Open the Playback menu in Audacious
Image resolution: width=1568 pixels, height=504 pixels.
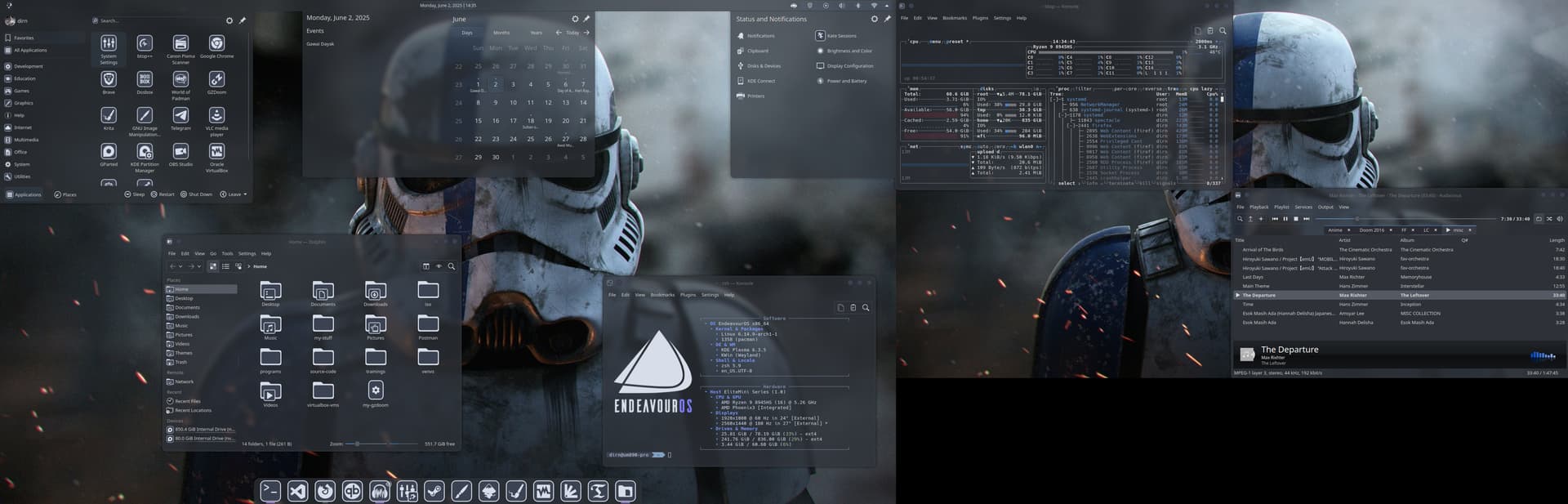[1259, 207]
